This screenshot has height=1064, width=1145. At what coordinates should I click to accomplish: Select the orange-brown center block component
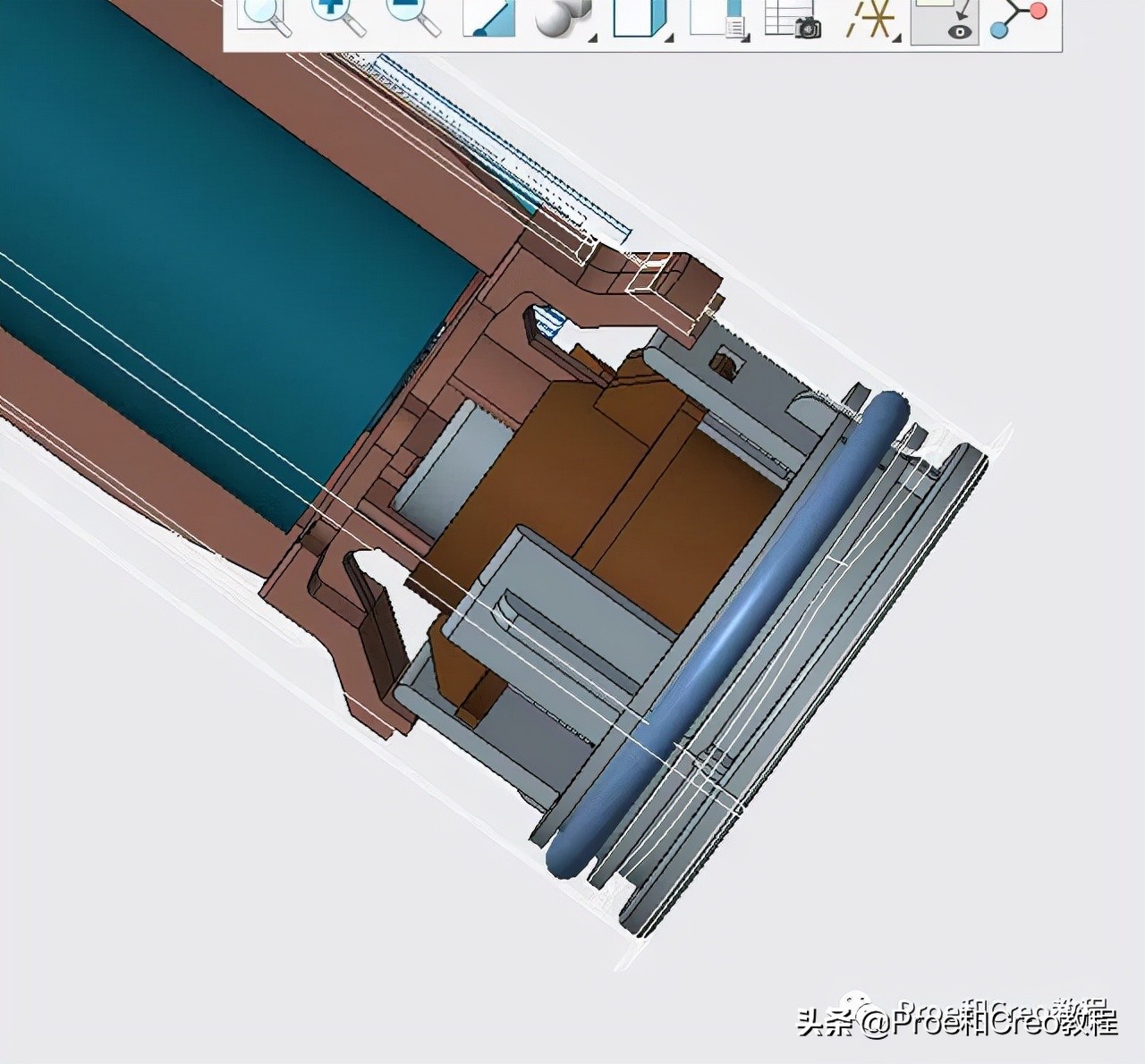(x=626, y=501)
